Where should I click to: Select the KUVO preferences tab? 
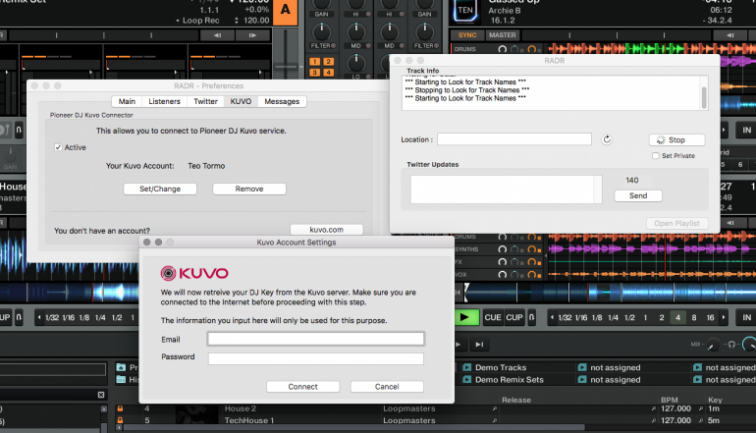click(241, 101)
